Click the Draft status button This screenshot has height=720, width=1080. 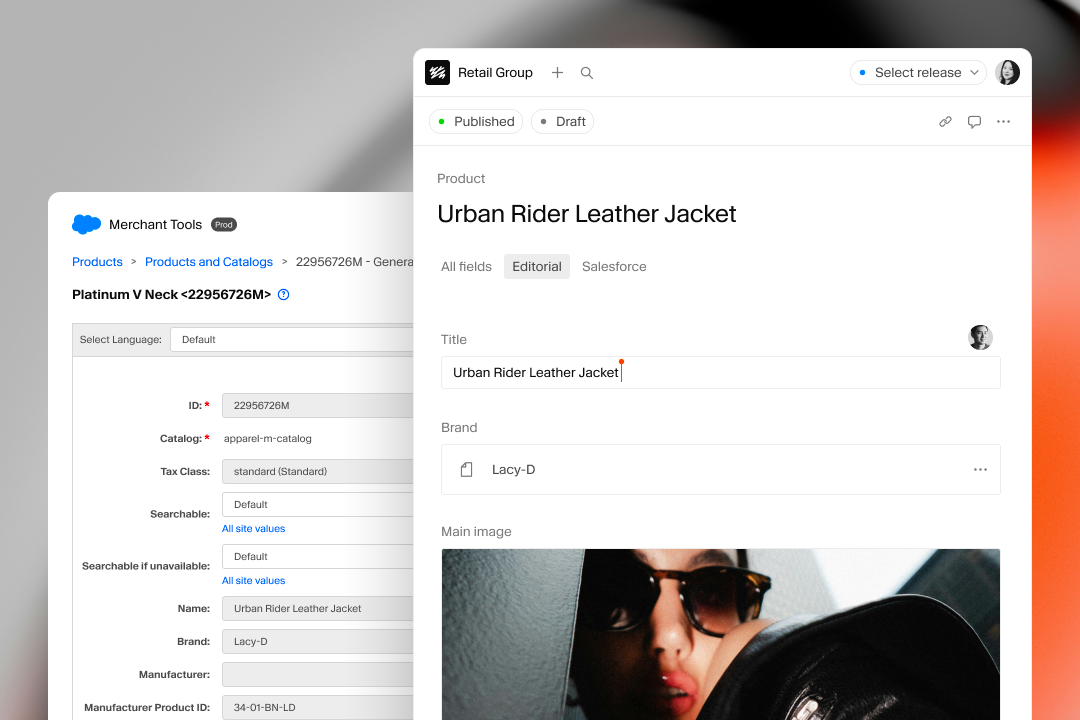click(x=562, y=121)
